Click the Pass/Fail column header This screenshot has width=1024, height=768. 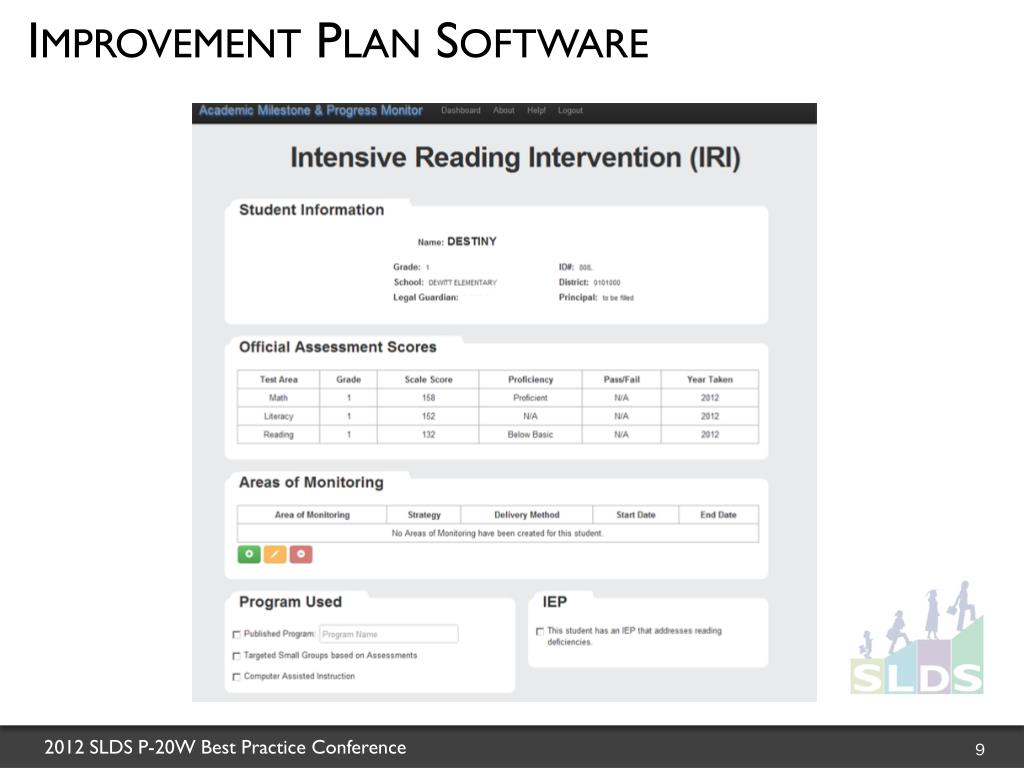pyautogui.click(x=621, y=379)
